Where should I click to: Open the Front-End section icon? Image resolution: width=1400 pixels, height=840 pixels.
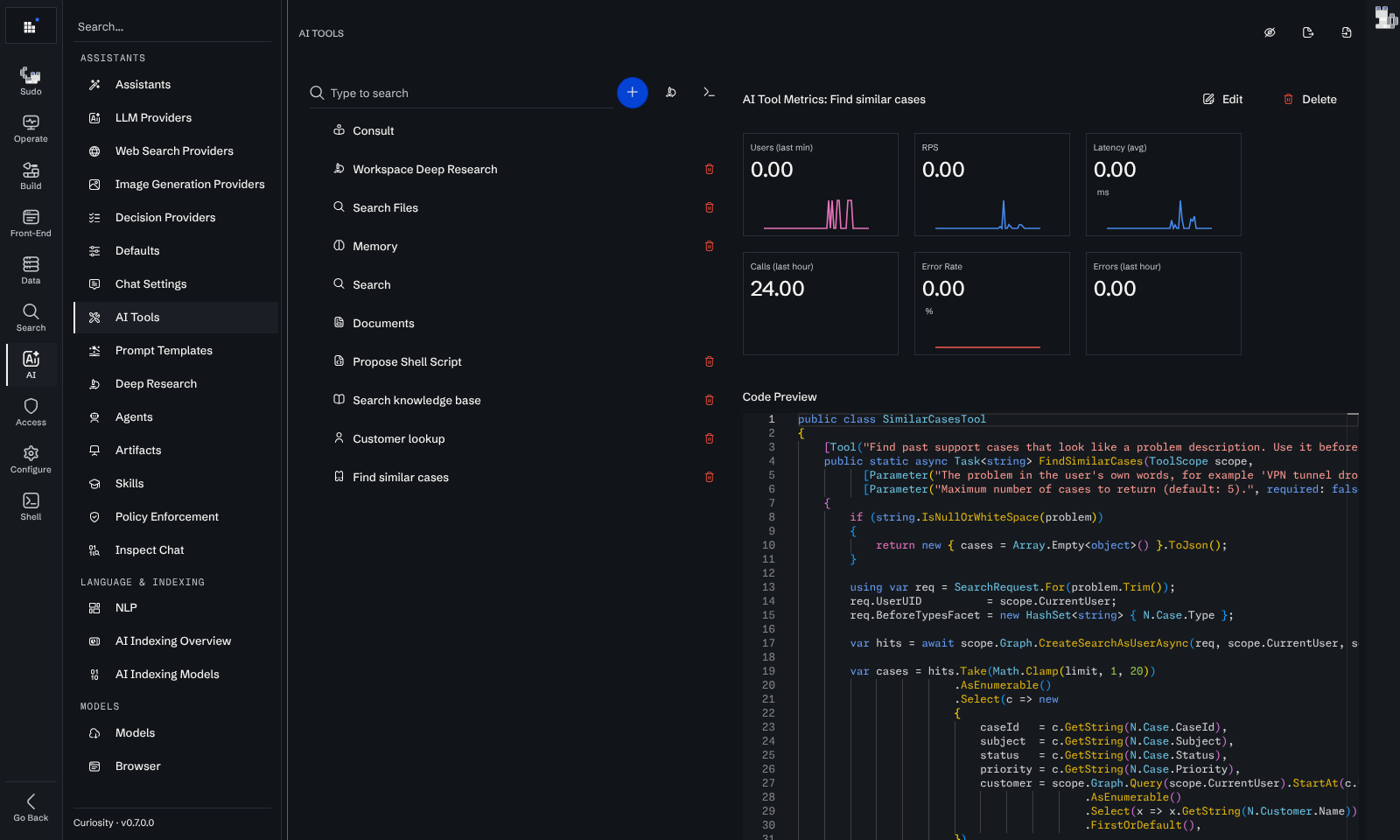point(31,223)
